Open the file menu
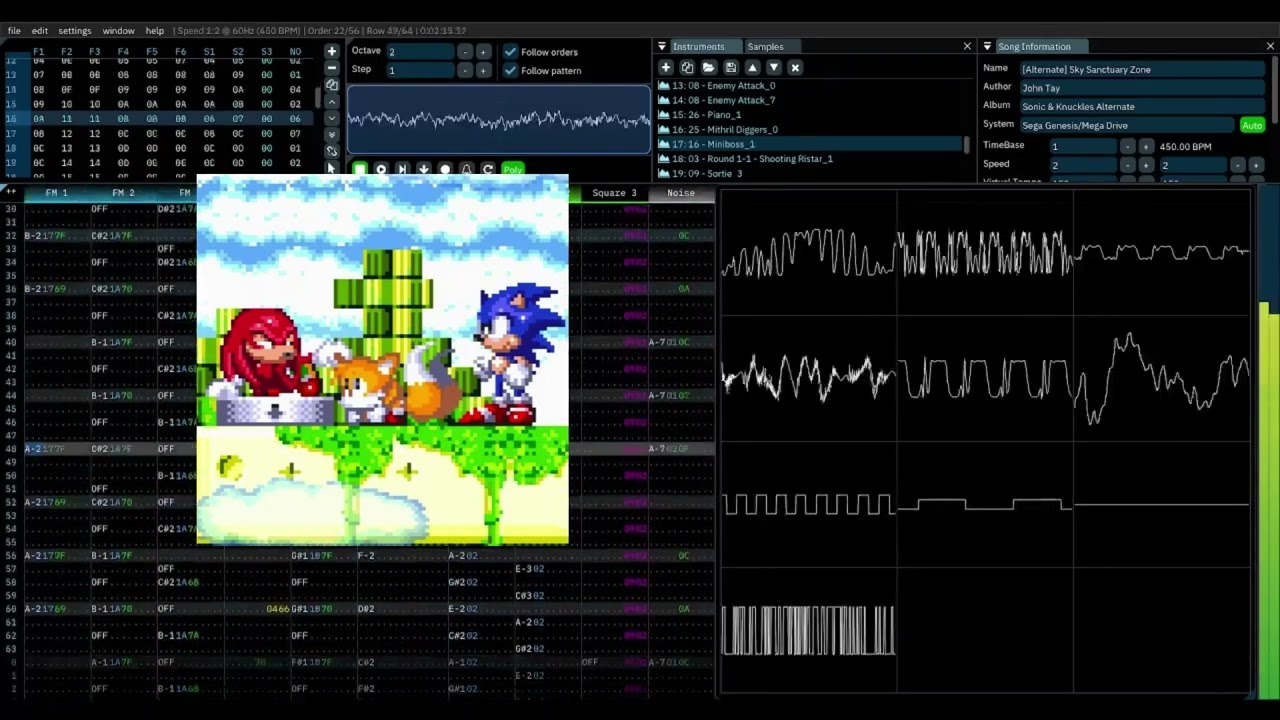Screen dimensions: 1280x720 14,31
